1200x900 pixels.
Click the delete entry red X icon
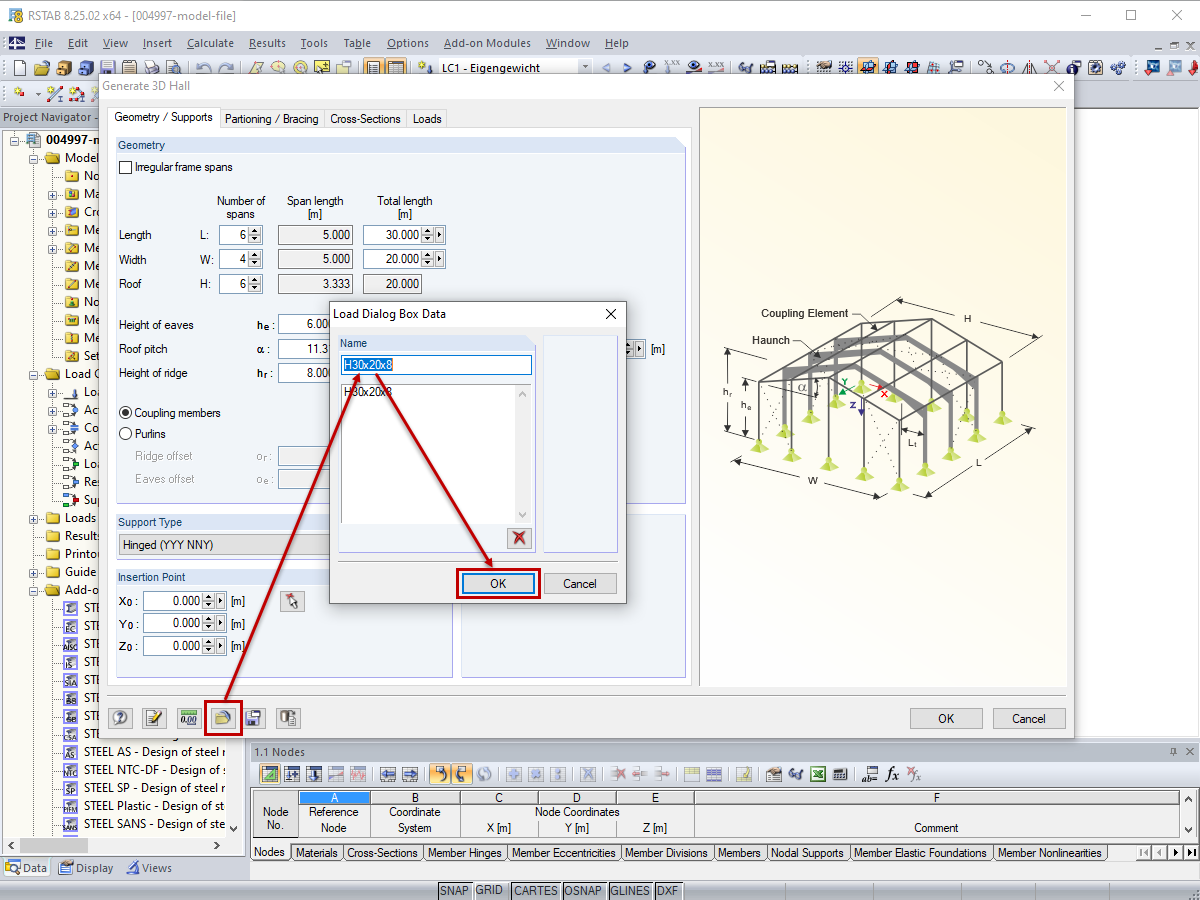pyautogui.click(x=519, y=537)
